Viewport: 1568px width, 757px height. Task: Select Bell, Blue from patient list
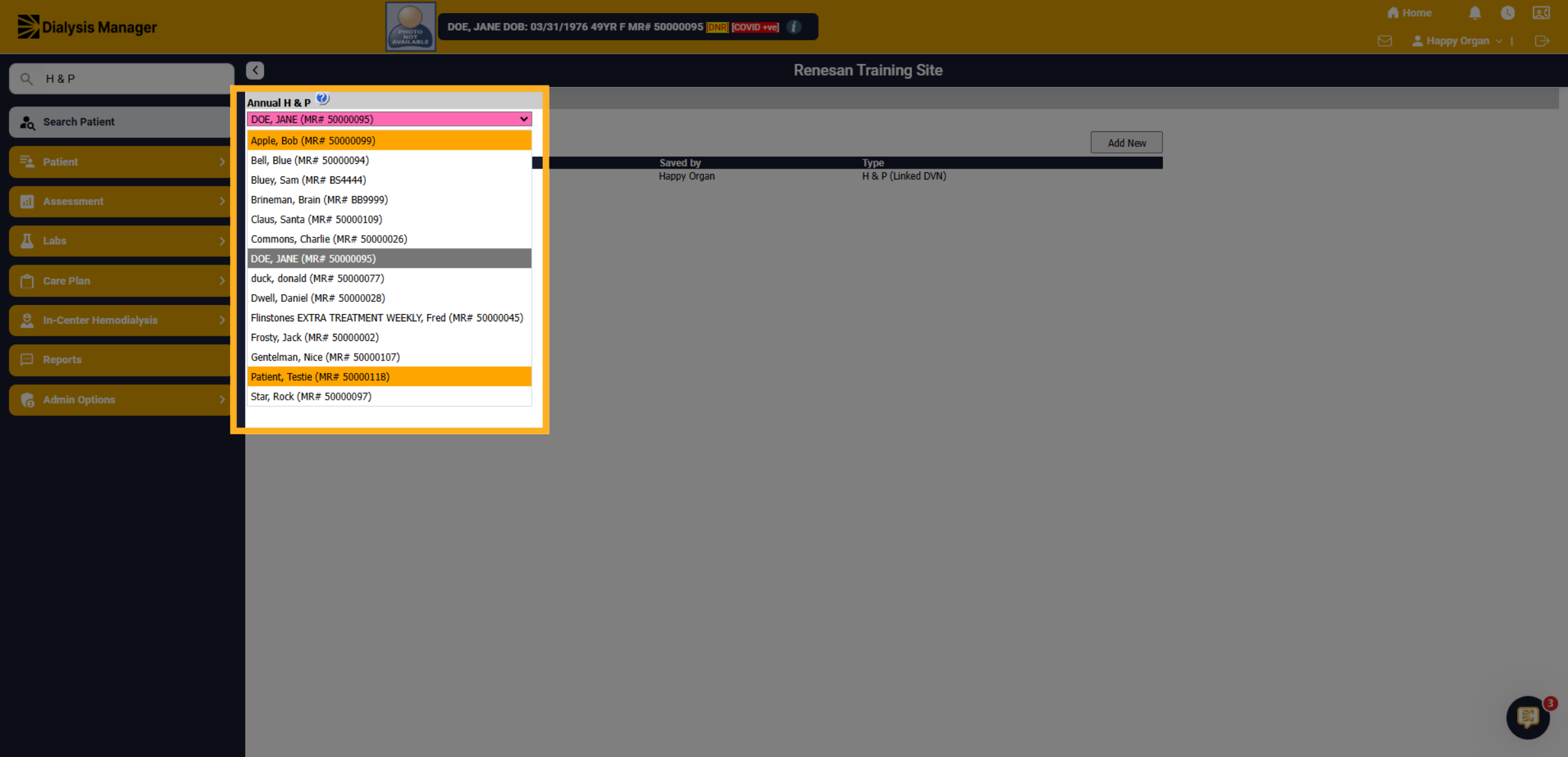389,160
